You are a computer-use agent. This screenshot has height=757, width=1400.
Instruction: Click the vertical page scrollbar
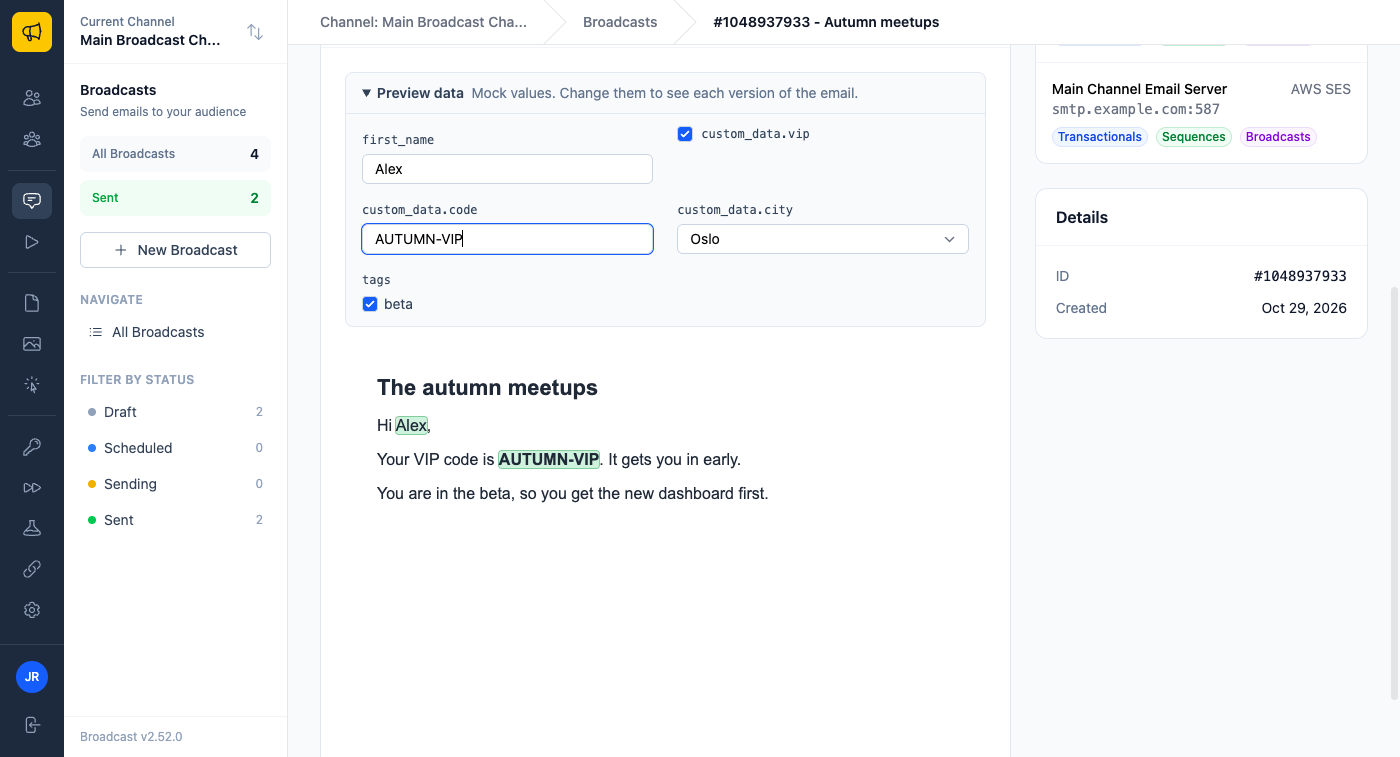click(x=1394, y=494)
